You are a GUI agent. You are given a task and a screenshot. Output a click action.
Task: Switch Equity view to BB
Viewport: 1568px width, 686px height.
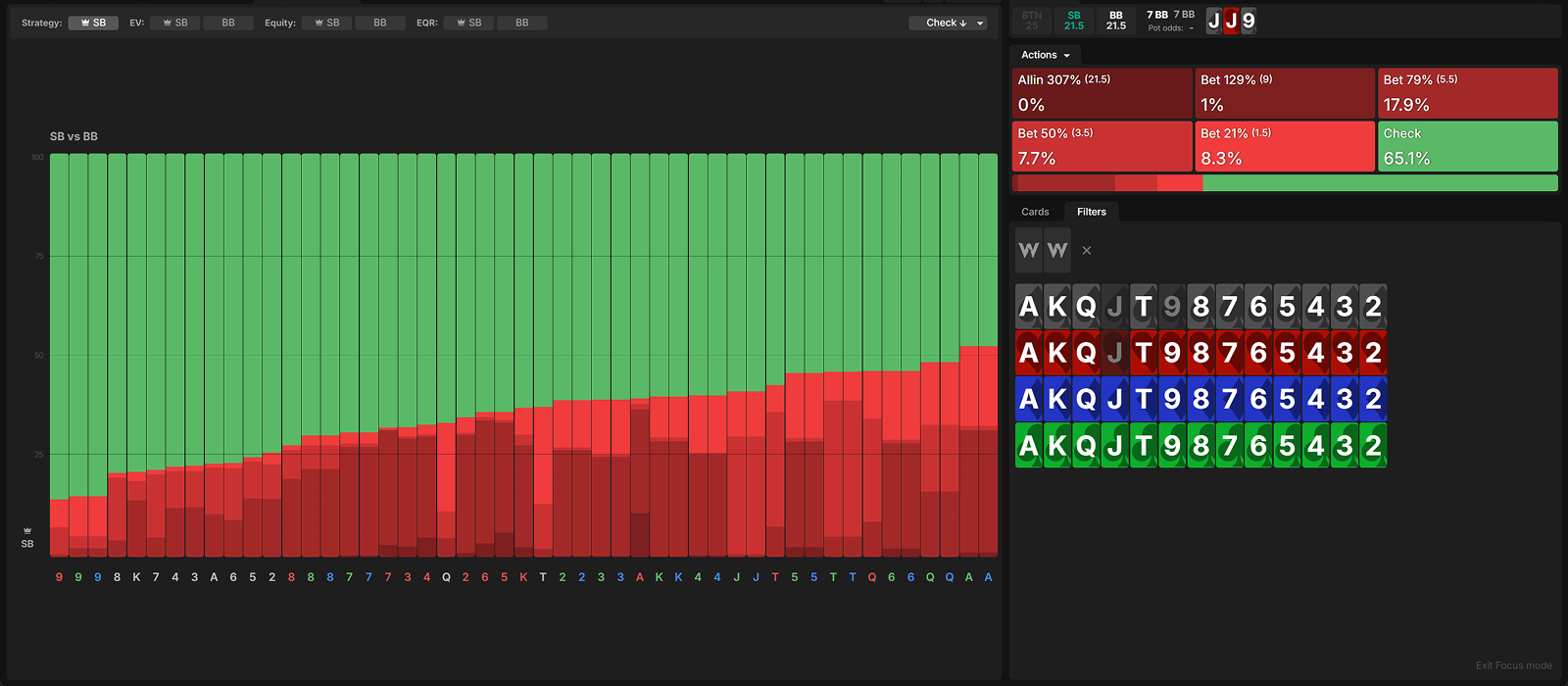(x=380, y=23)
